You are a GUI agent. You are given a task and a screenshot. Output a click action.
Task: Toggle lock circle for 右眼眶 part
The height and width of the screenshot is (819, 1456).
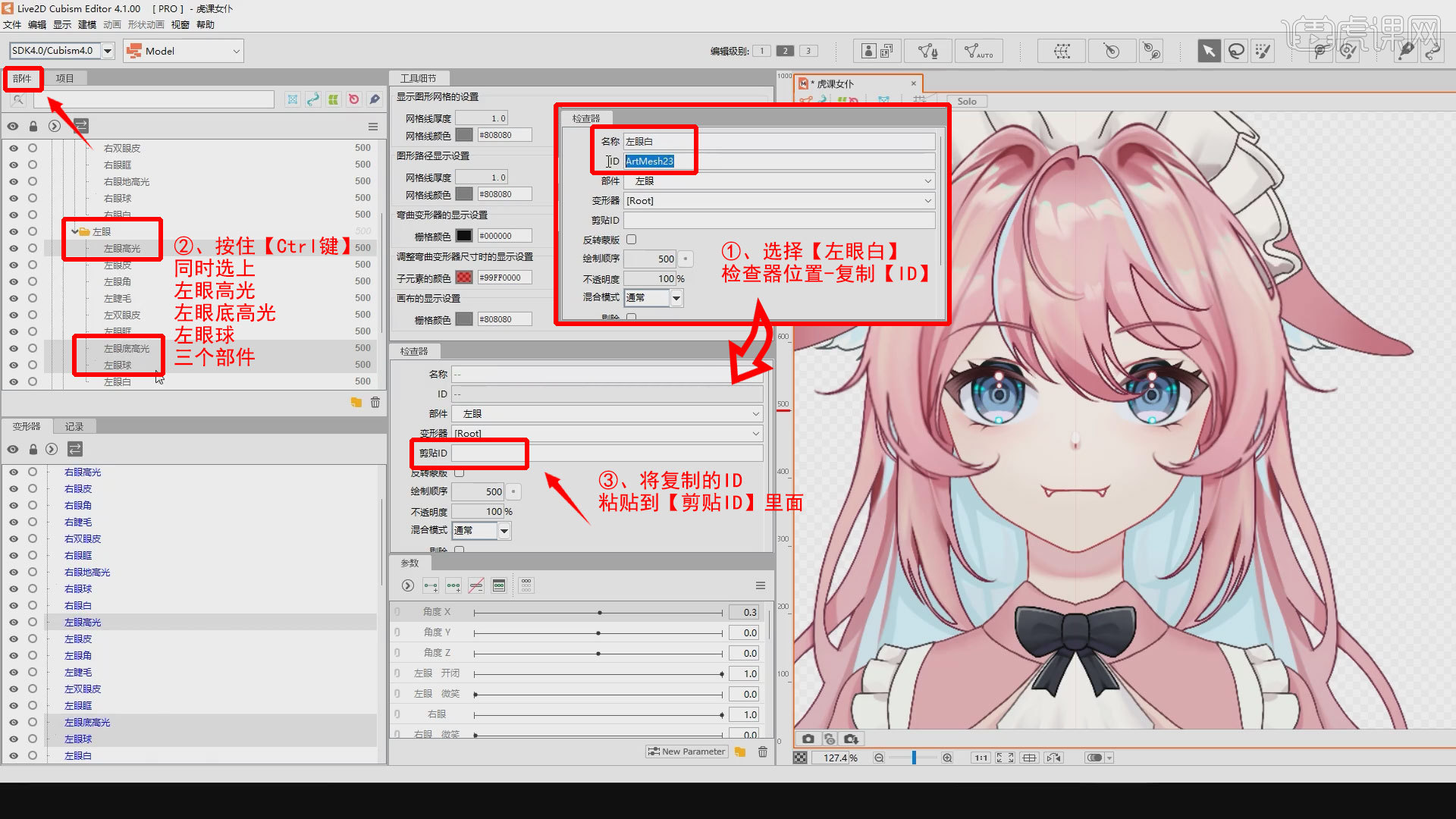tap(33, 165)
